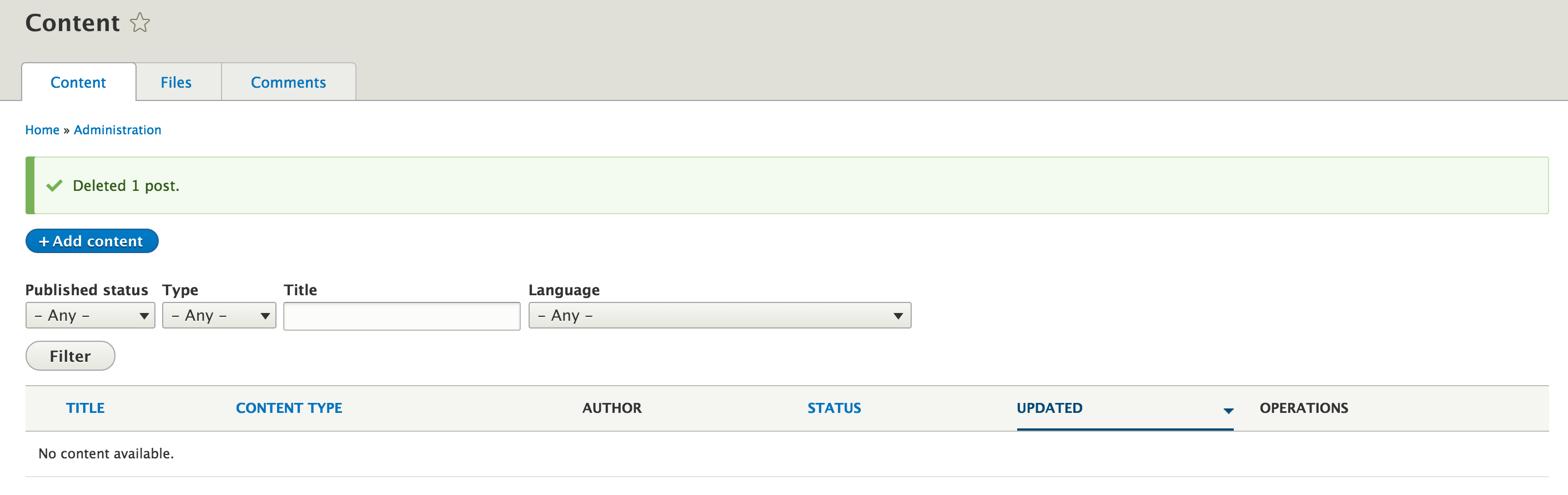Sort by the Title column header
The width and height of the screenshot is (1568, 495).
click(85, 408)
